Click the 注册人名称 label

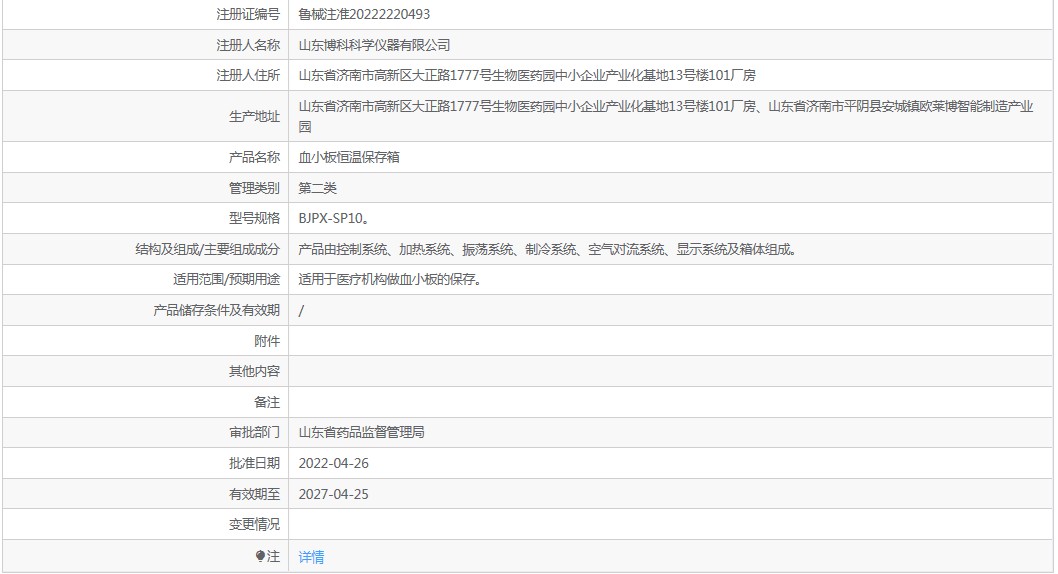(x=248, y=45)
